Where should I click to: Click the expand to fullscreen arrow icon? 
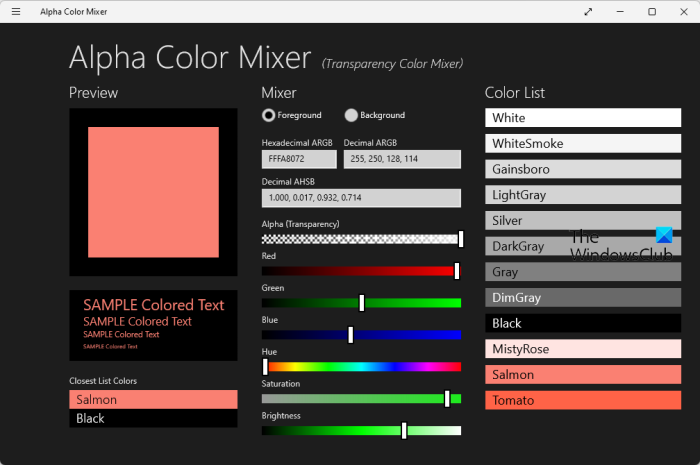pyautogui.click(x=587, y=12)
